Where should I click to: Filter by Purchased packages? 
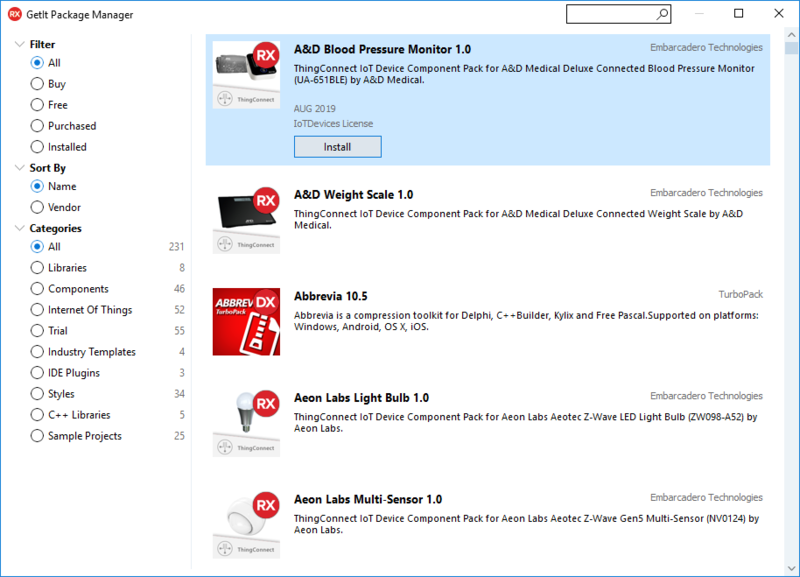click(x=37, y=126)
